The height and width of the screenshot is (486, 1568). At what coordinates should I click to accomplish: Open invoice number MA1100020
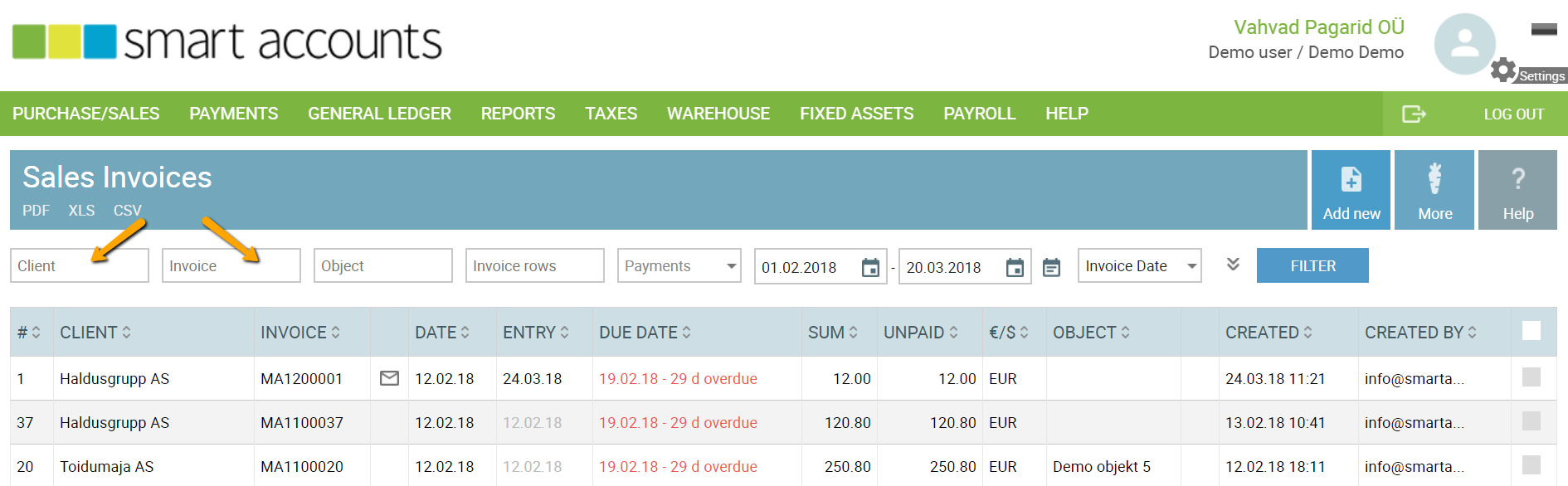pos(302,467)
